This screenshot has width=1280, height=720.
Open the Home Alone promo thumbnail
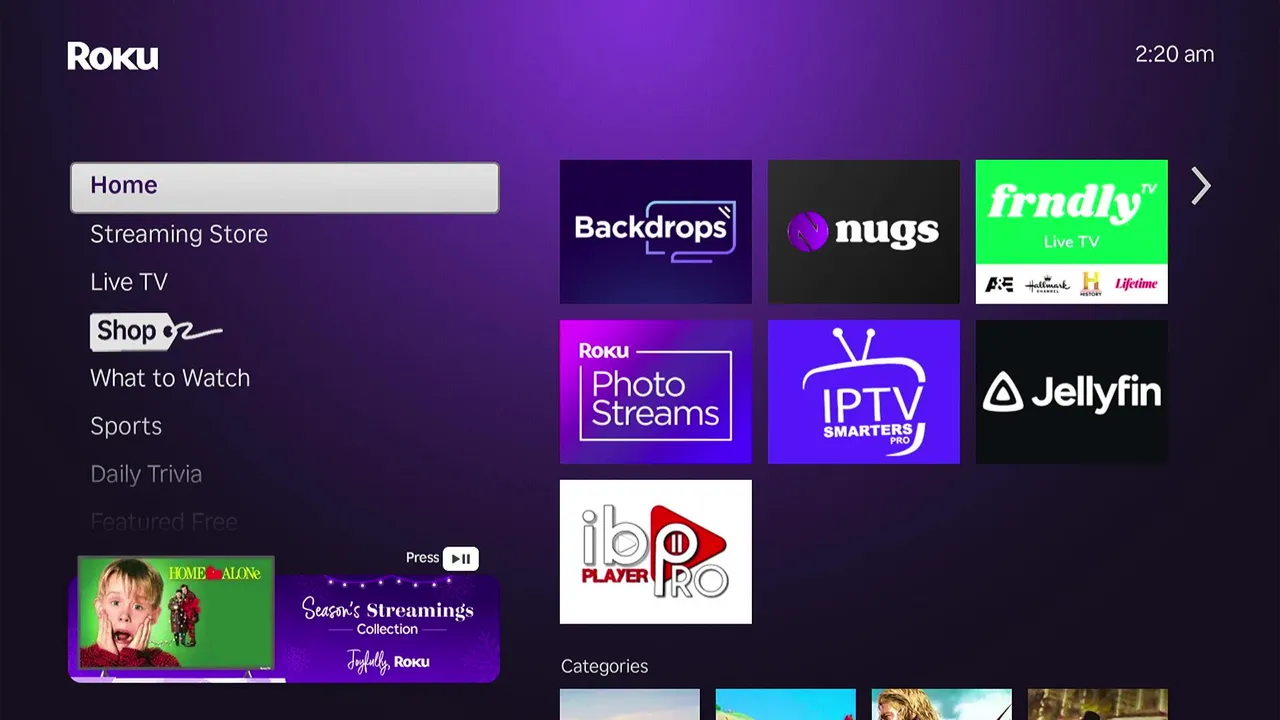pyautogui.click(x=176, y=612)
